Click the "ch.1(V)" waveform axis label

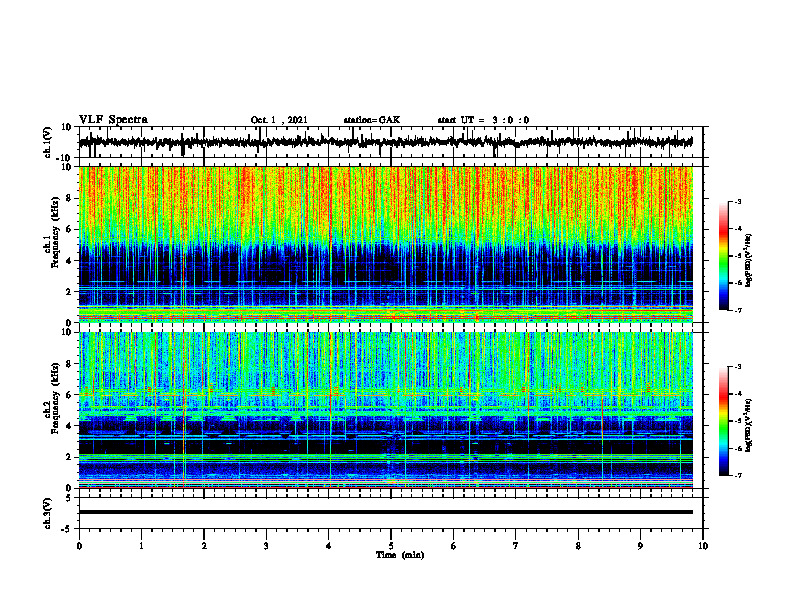tap(47, 142)
